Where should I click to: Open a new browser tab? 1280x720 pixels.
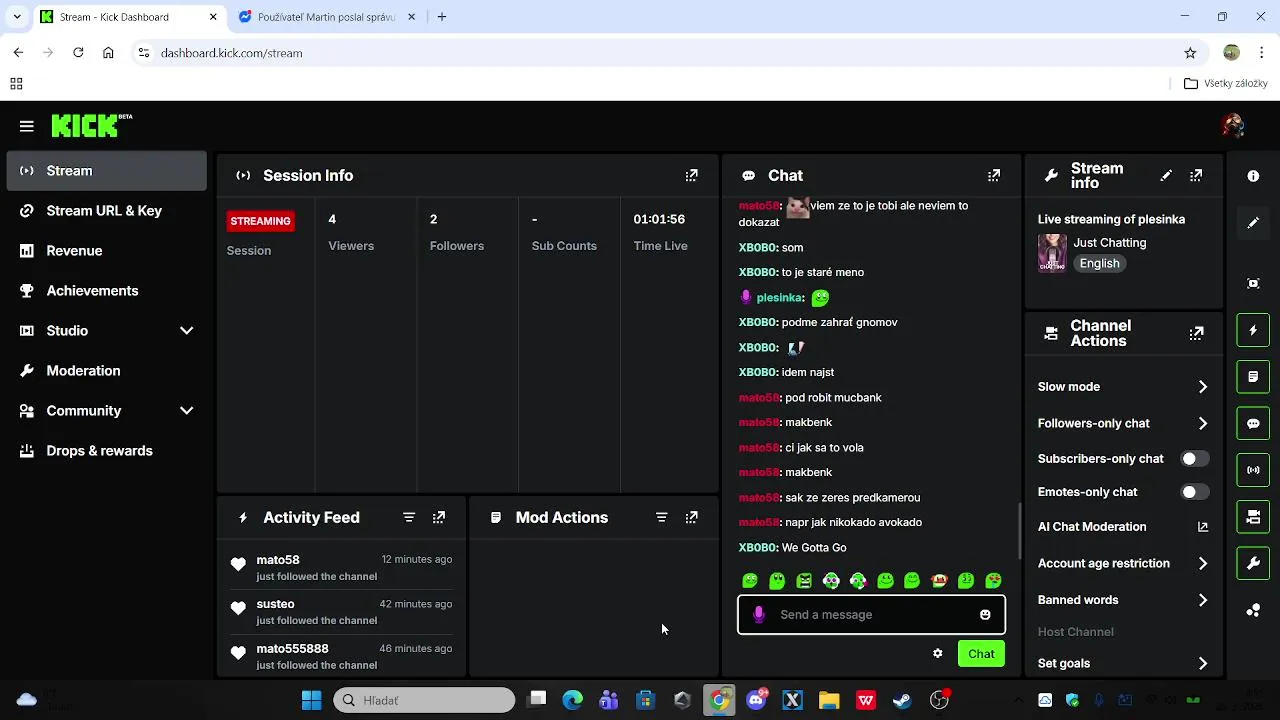(x=442, y=17)
